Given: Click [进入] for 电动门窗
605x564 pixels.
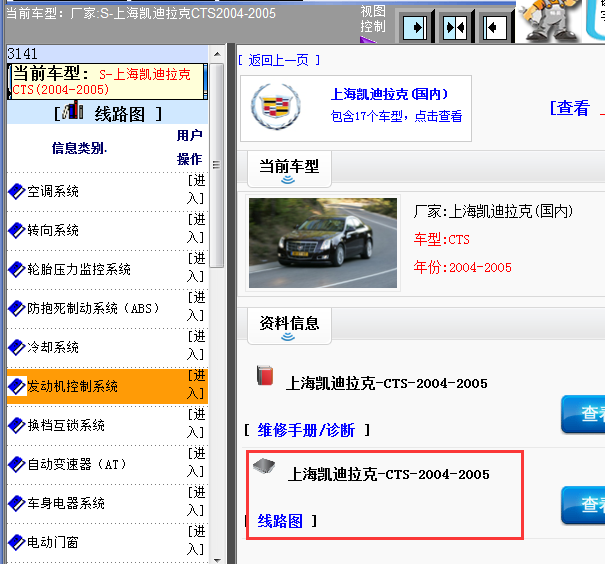Looking at the screenshot, I should (x=196, y=540).
